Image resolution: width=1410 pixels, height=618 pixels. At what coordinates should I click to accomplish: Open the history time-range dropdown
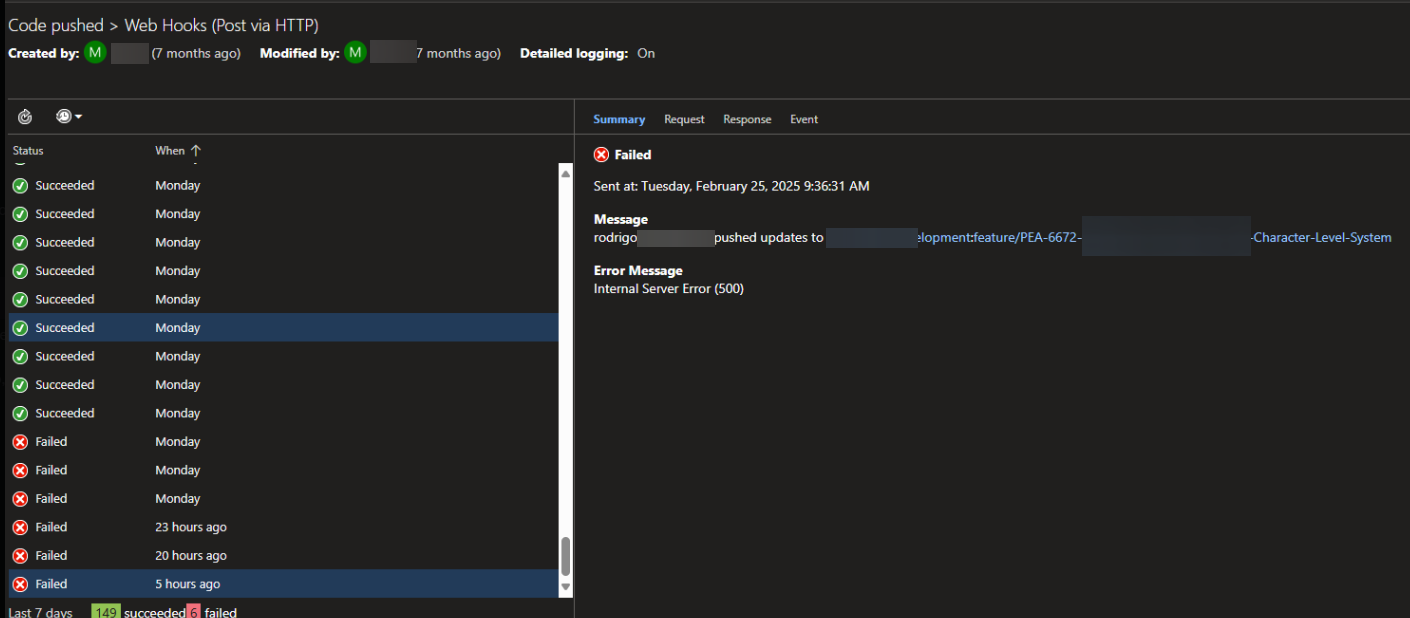click(x=68, y=117)
